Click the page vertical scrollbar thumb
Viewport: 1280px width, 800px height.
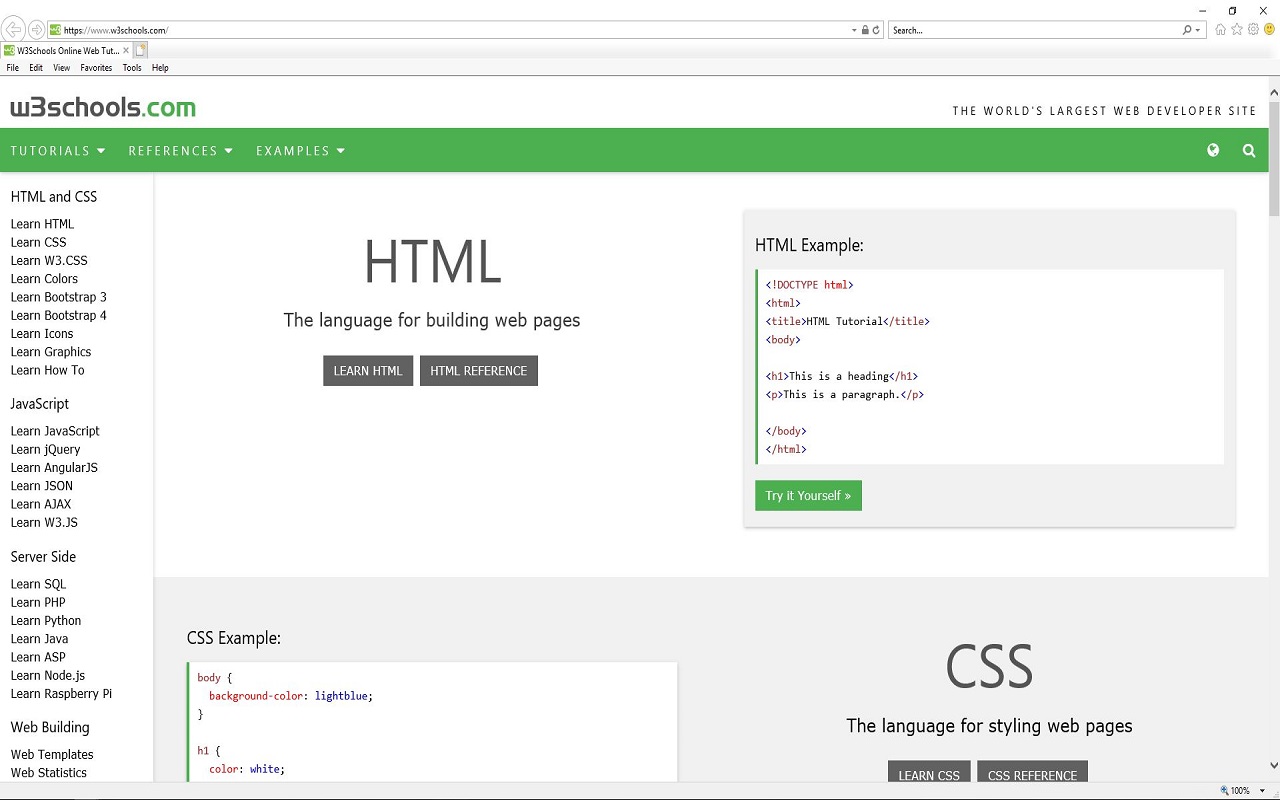(x=1274, y=158)
